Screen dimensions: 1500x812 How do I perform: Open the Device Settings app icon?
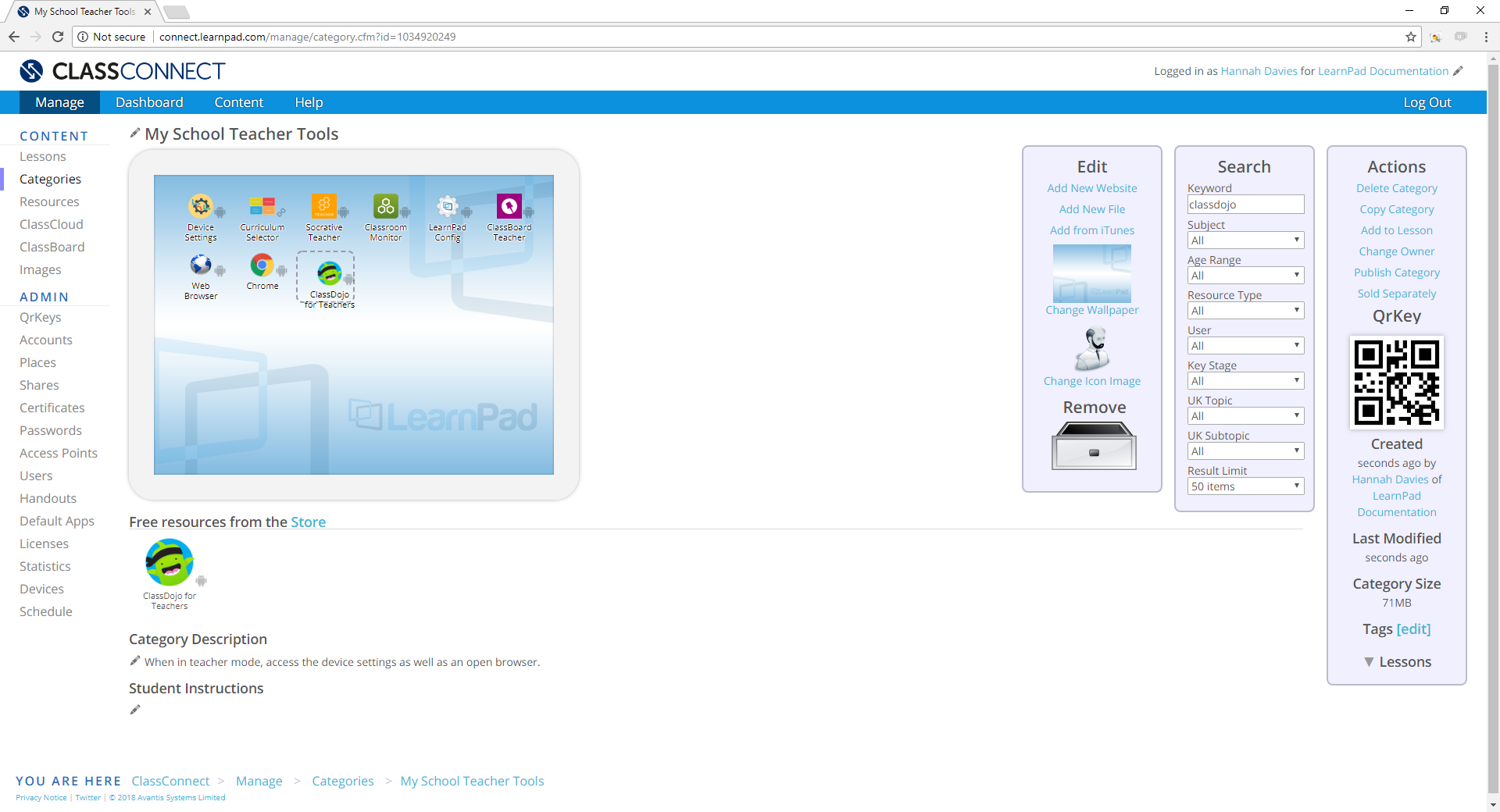point(201,206)
